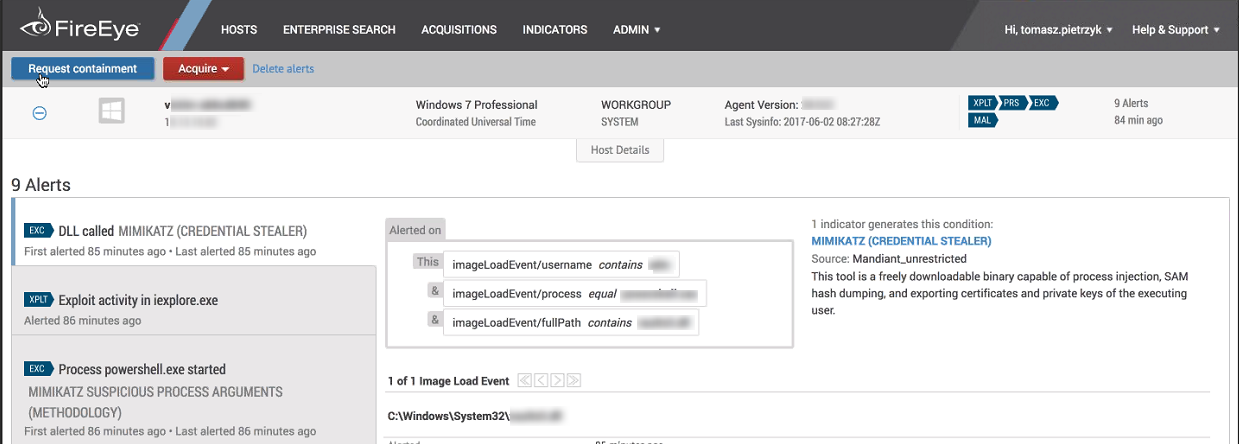
Task: Go to last image load event
Action: click(x=573, y=381)
